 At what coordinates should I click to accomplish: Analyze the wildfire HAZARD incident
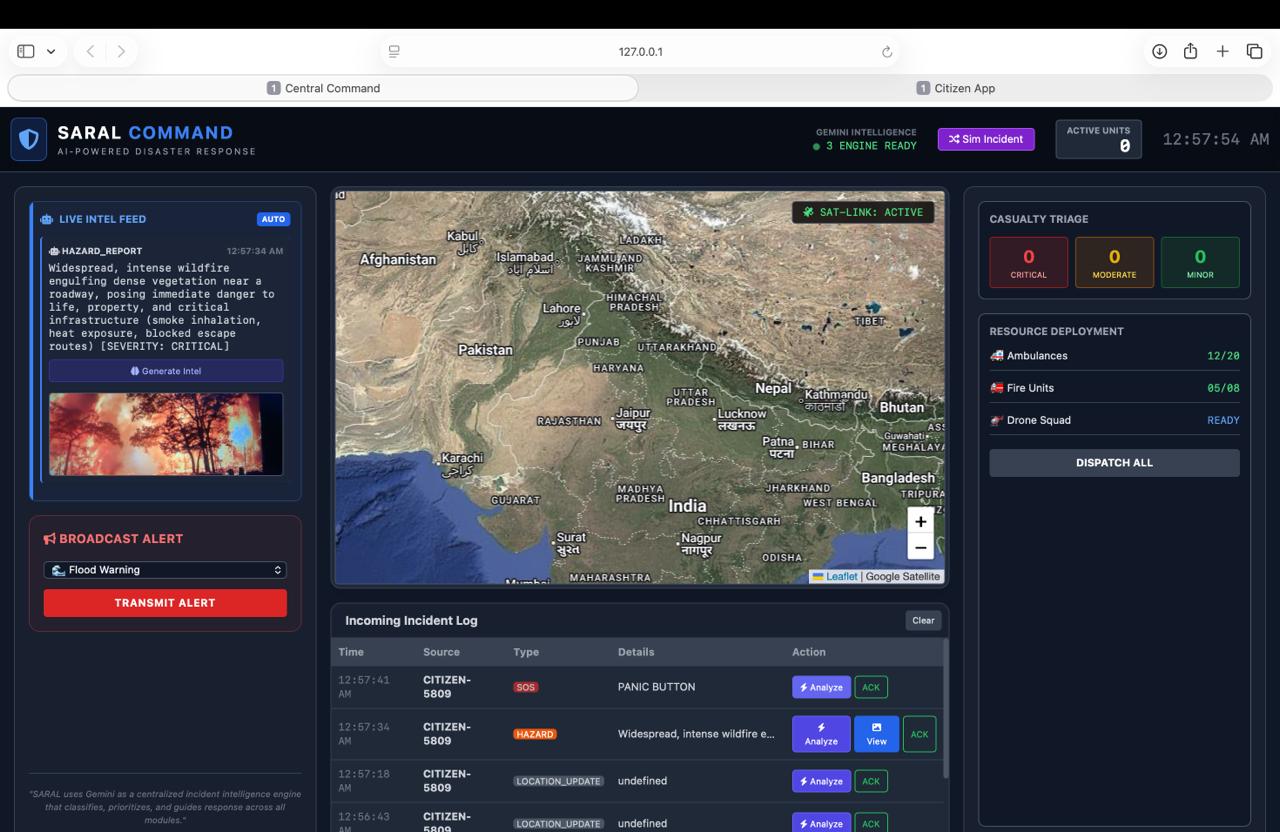click(821, 734)
